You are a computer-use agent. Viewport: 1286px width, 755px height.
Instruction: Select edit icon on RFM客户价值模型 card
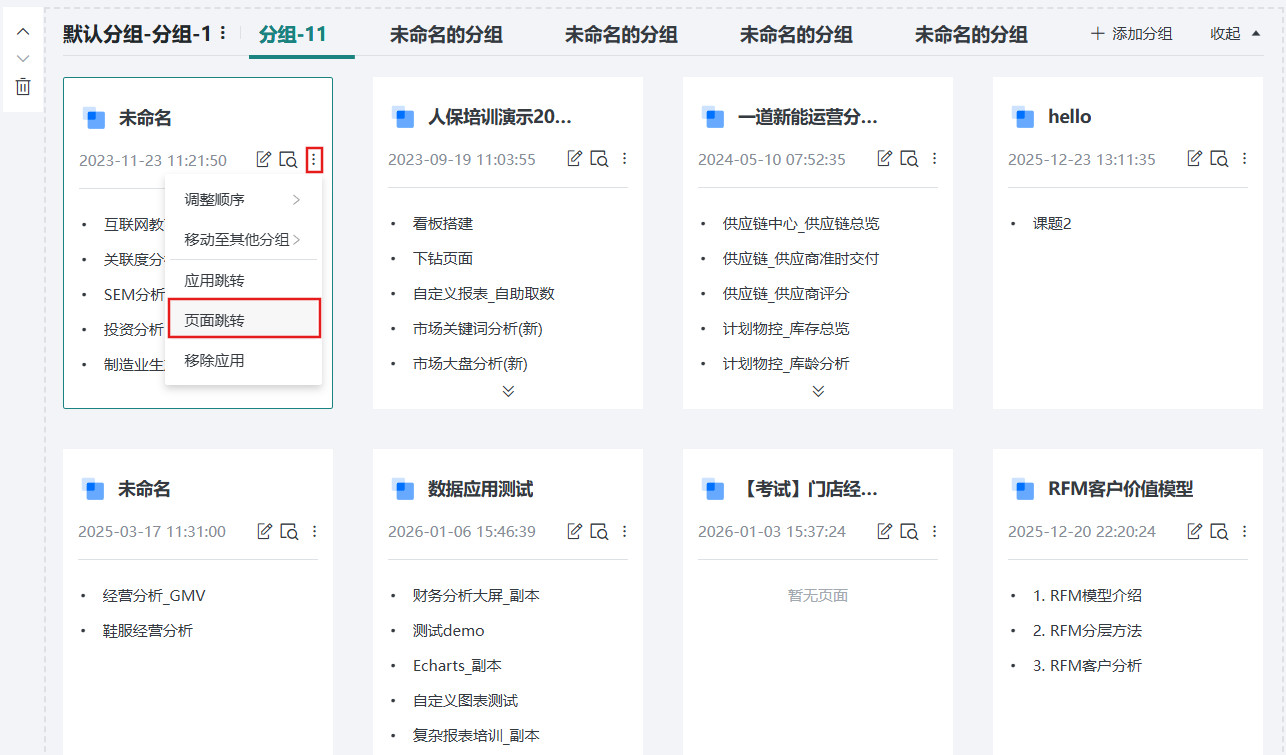(x=1193, y=530)
